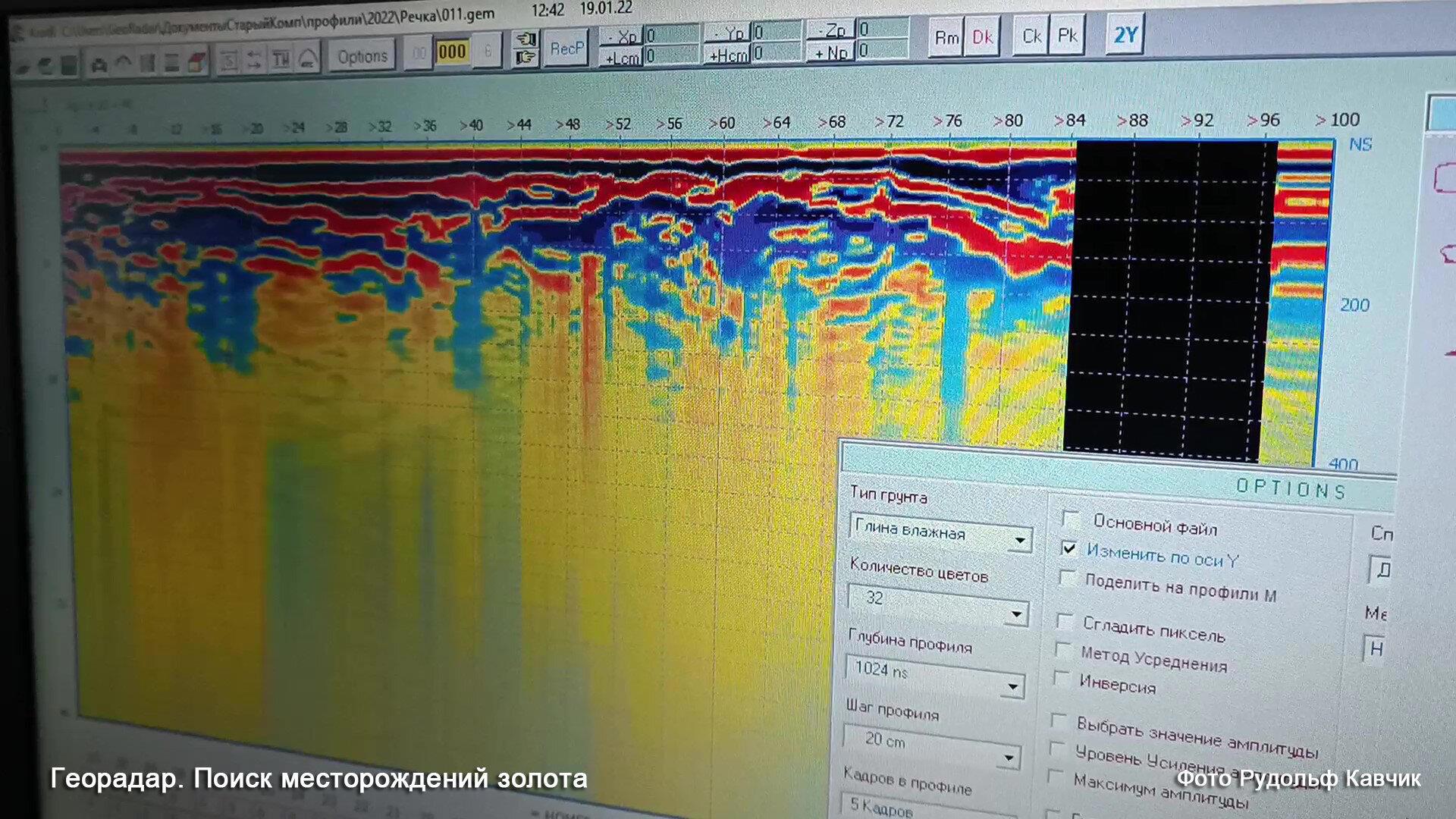Click the Pk toolbar button
Image resolution: width=1456 pixels, height=819 pixels.
pos(1067,35)
